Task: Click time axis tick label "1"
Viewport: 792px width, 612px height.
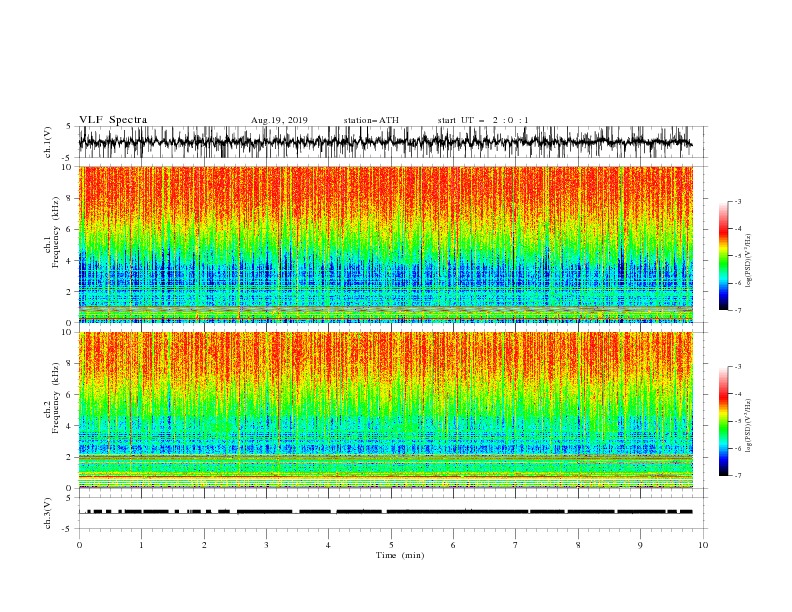Action: click(141, 545)
